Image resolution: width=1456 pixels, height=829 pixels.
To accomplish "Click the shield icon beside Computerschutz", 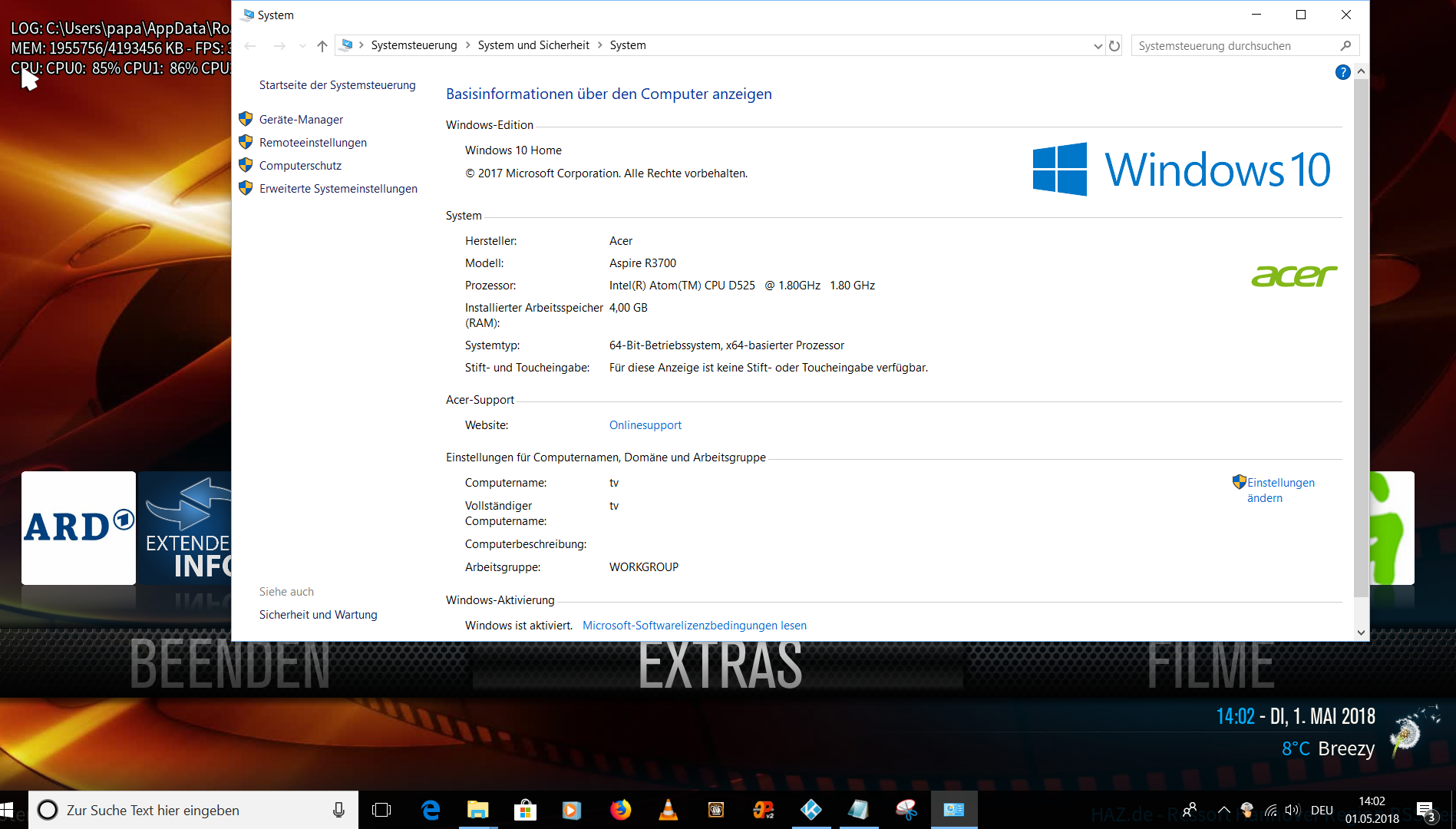I will [x=246, y=165].
